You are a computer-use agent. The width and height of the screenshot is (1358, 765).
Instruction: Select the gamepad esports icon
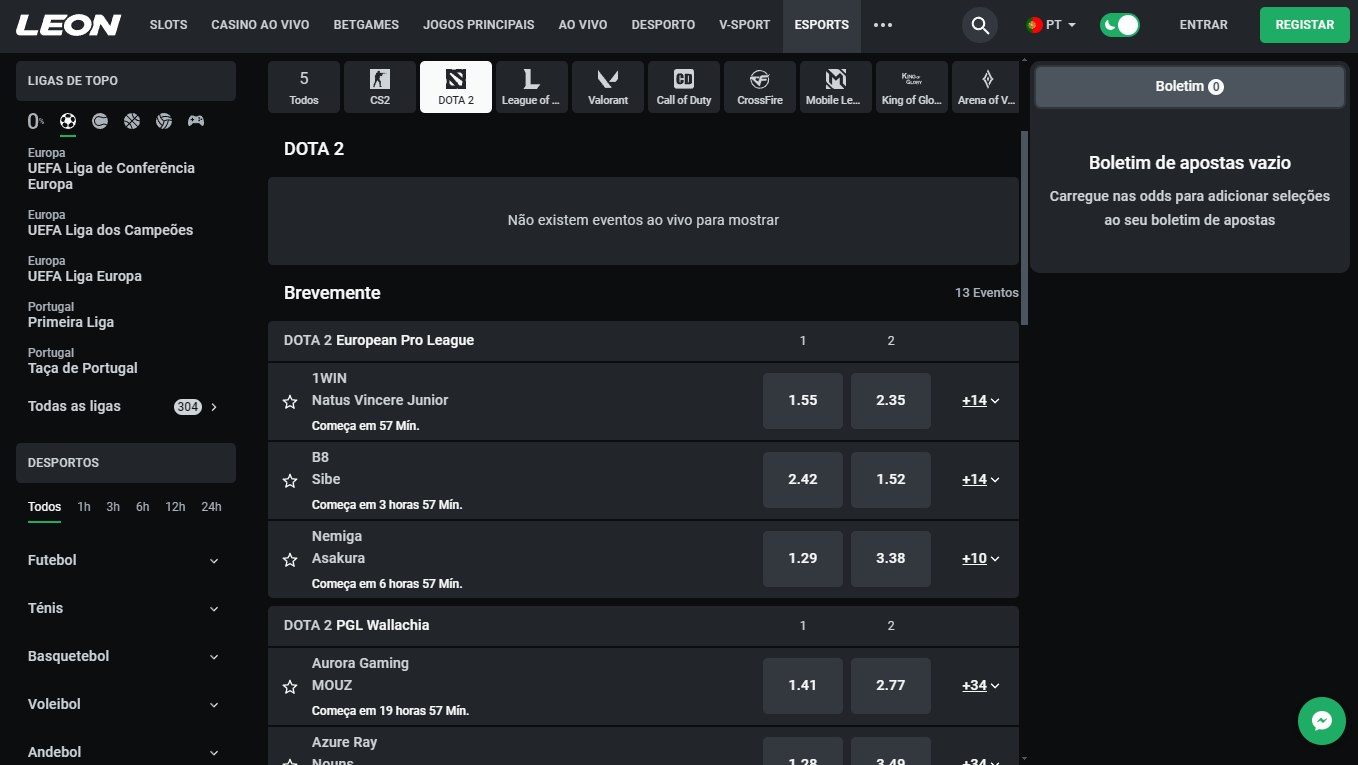coord(196,121)
